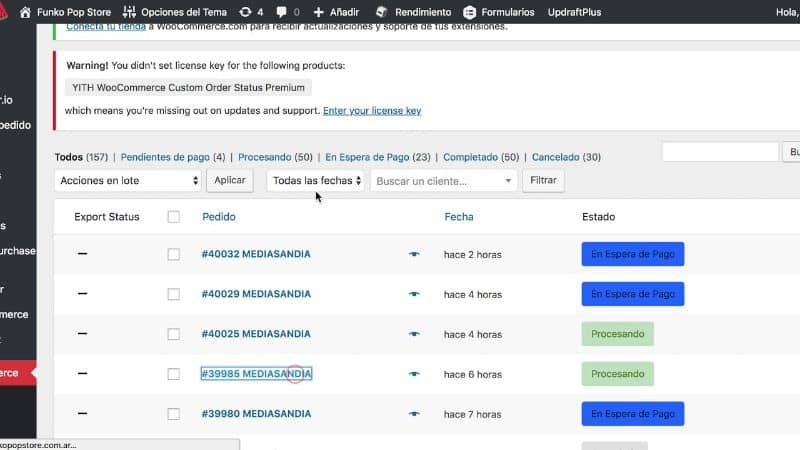The height and width of the screenshot is (450, 800).
Task: Click the Export Status column header
Action: coord(107,217)
